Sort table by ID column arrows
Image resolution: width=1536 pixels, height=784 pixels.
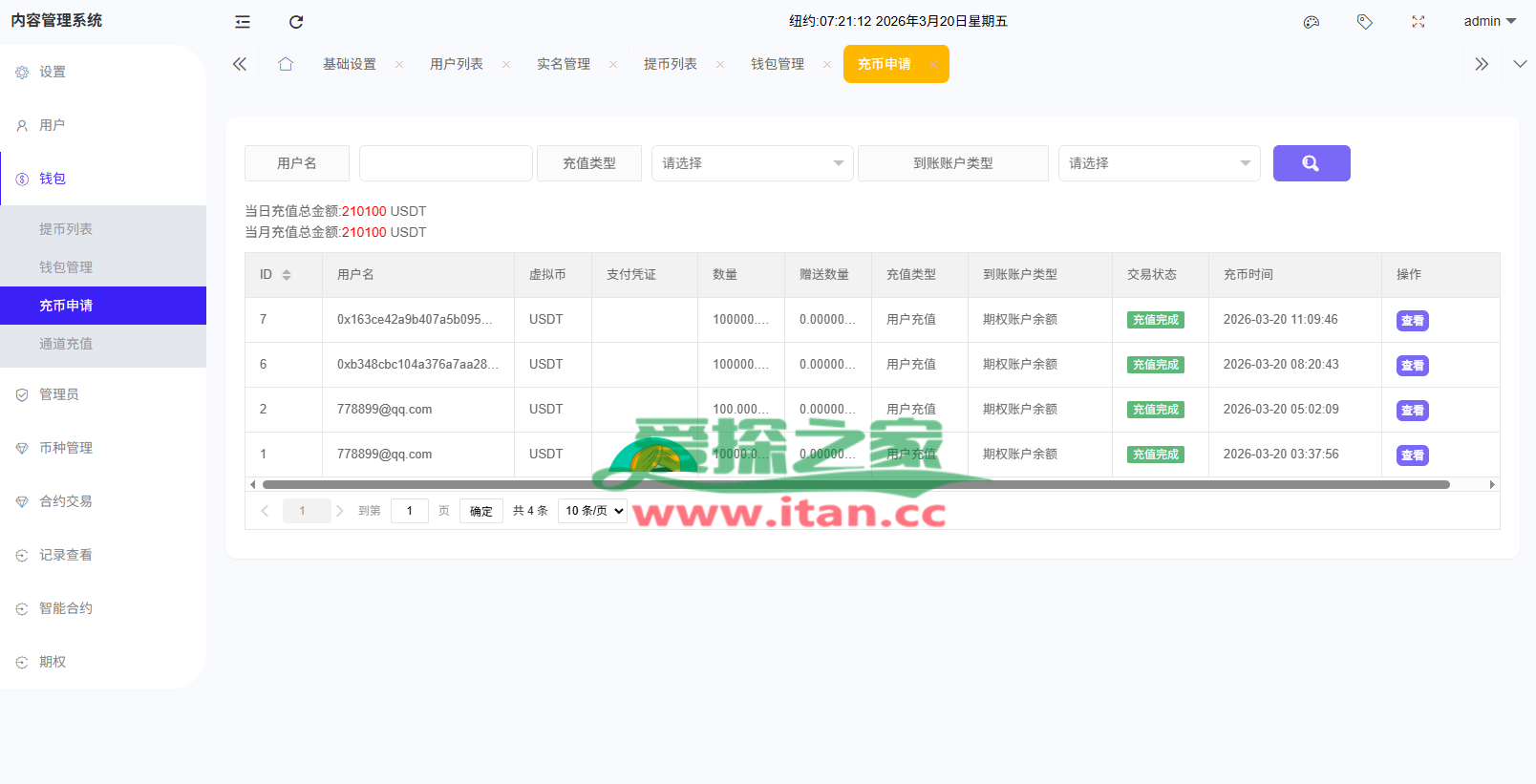pyautogui.click(x=287, y=275)
